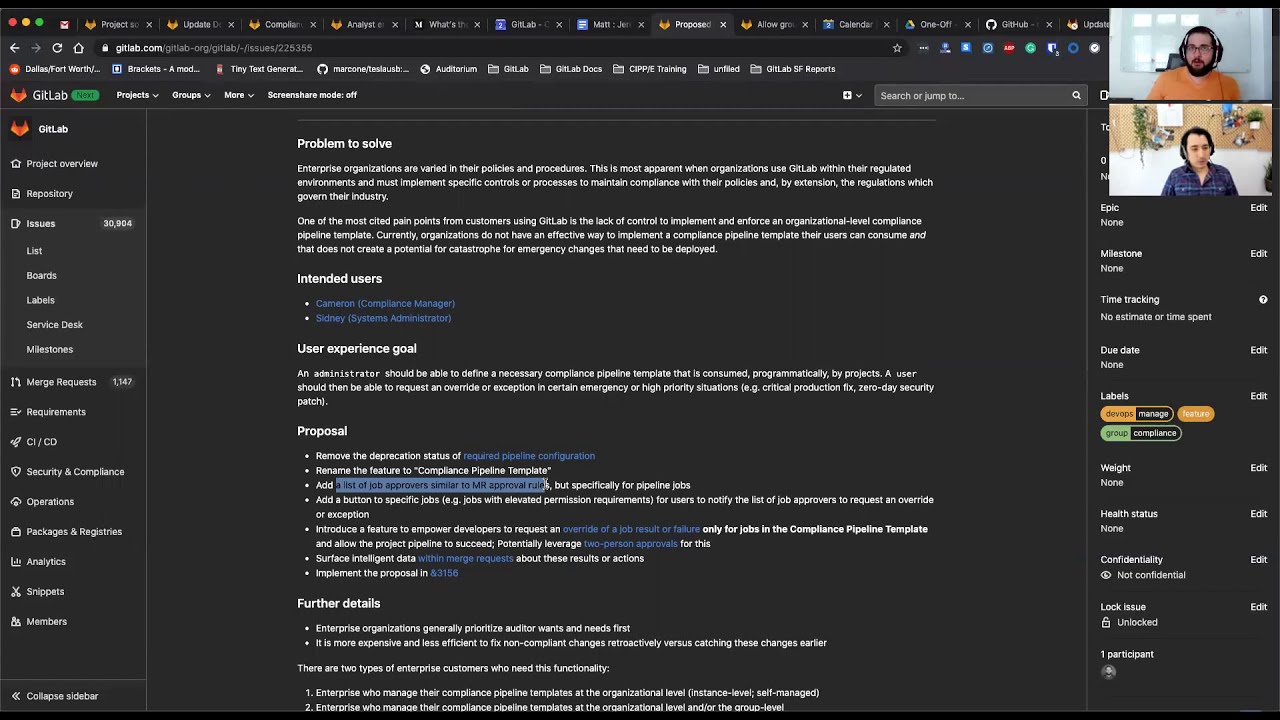Edit the issue Epic

pos(1258,208)
